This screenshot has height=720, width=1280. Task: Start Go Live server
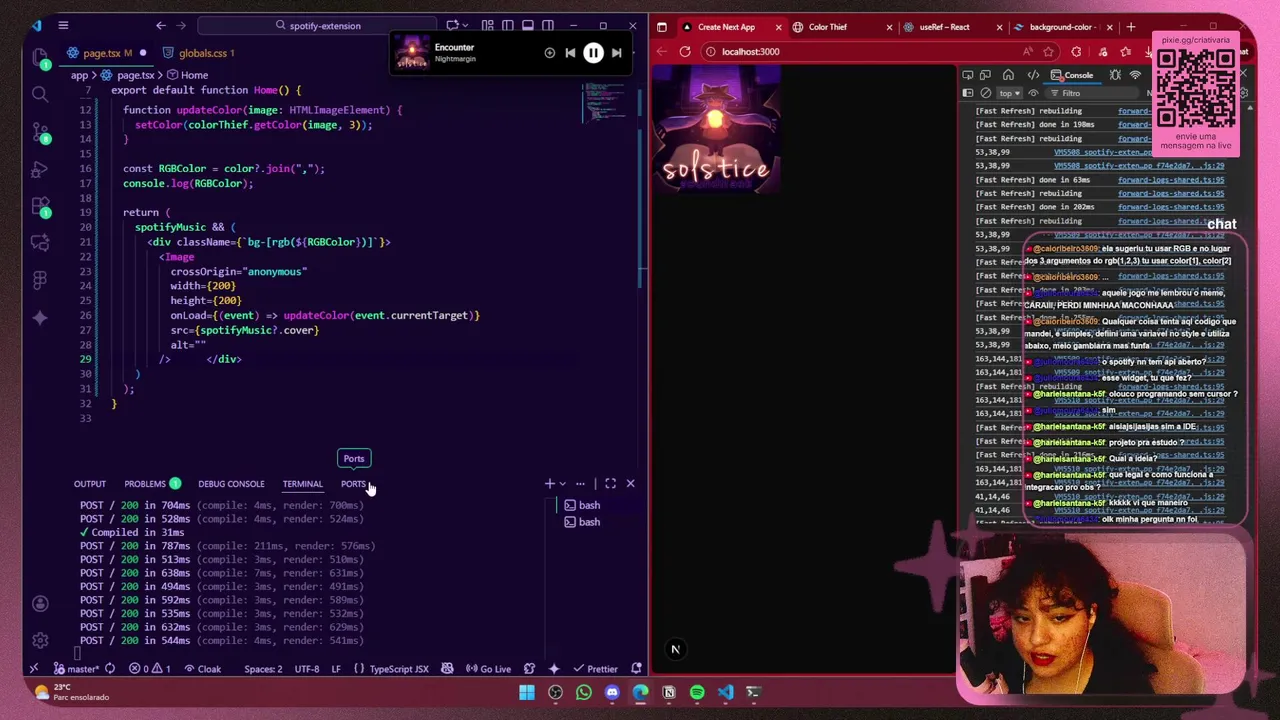pos(488,669)
